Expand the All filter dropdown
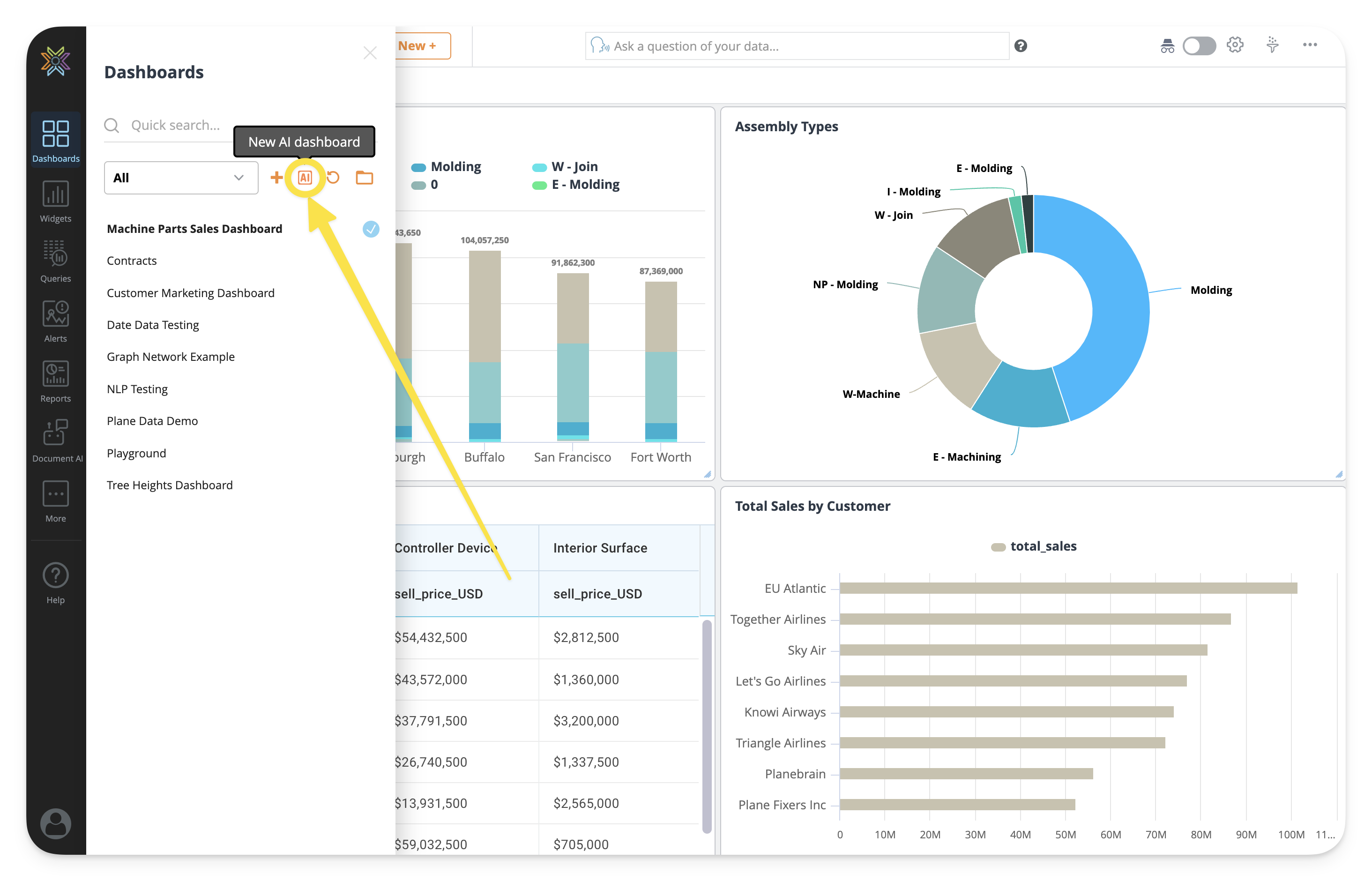This screenshot has height=881, width=1372. click(x=181, y=178)
